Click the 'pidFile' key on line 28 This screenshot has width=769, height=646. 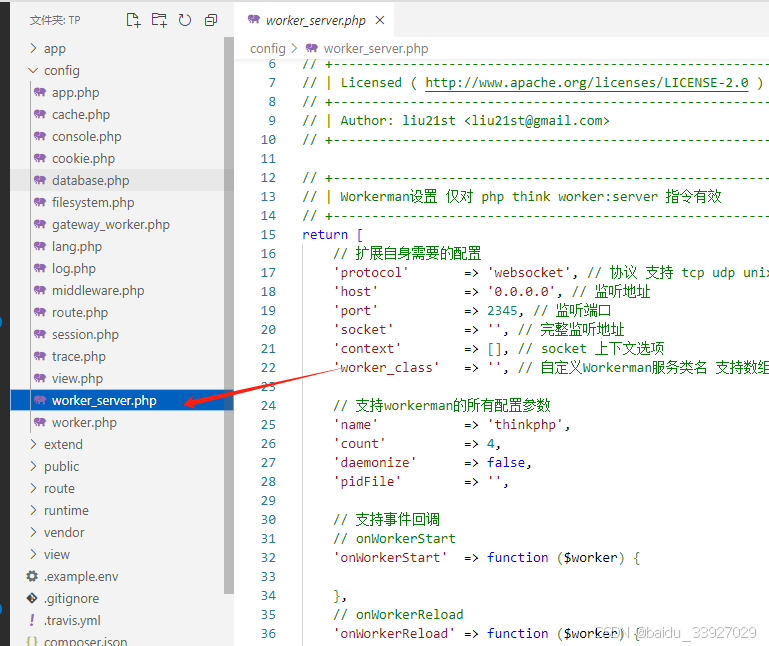tap(367, 482)
